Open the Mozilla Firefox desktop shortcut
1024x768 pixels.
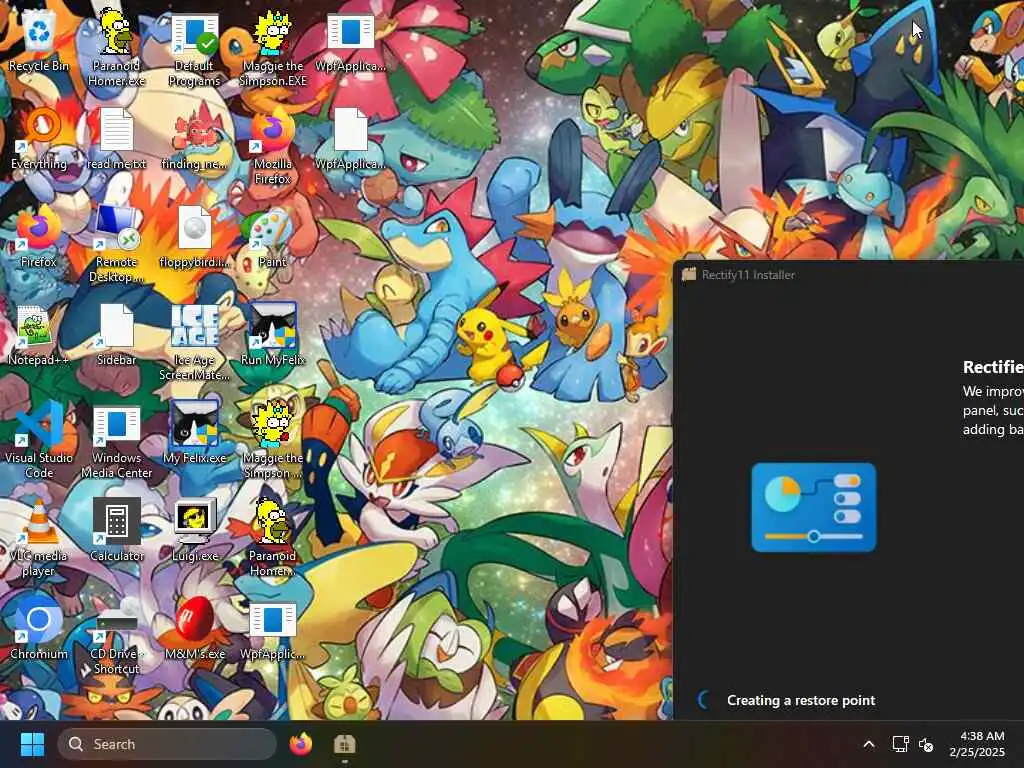(273, 146)
